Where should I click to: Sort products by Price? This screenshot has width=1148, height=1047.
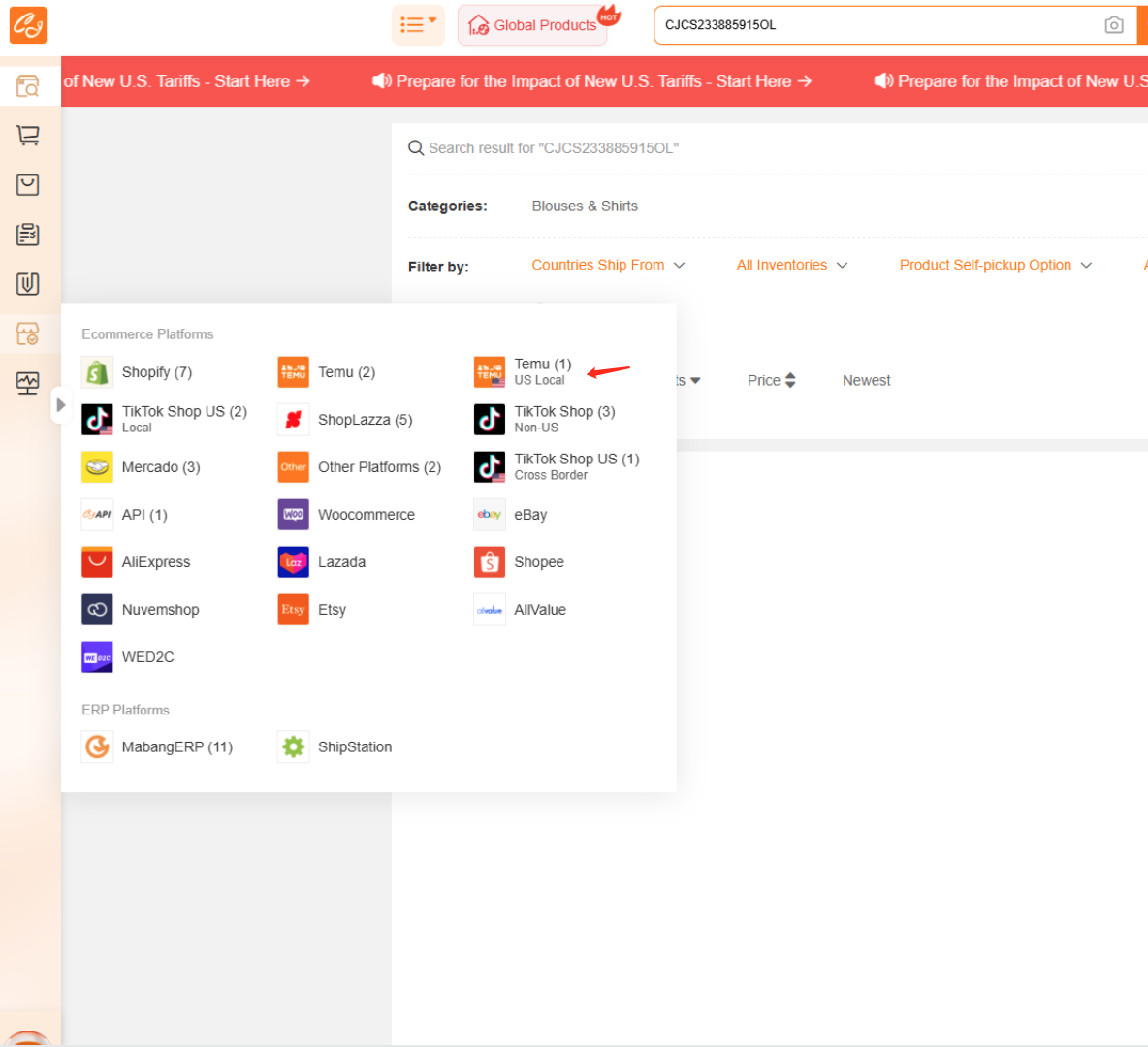(771, 380)
